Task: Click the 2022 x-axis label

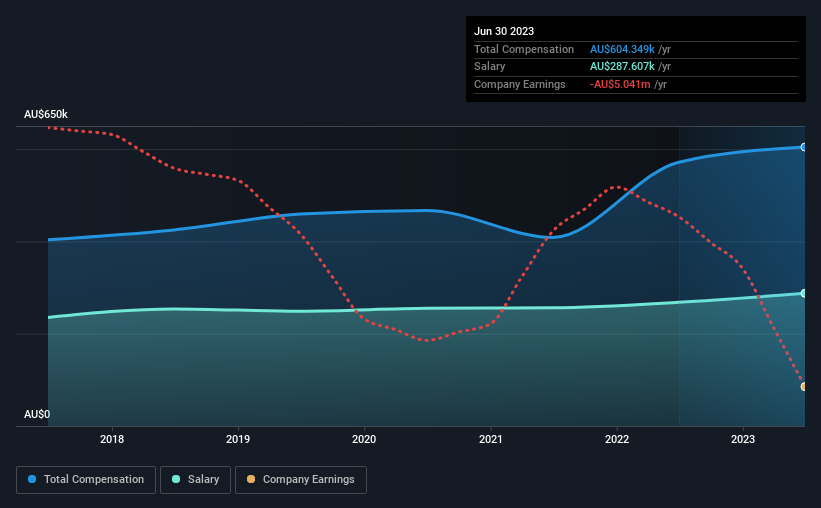Action: tap(617, 439)
